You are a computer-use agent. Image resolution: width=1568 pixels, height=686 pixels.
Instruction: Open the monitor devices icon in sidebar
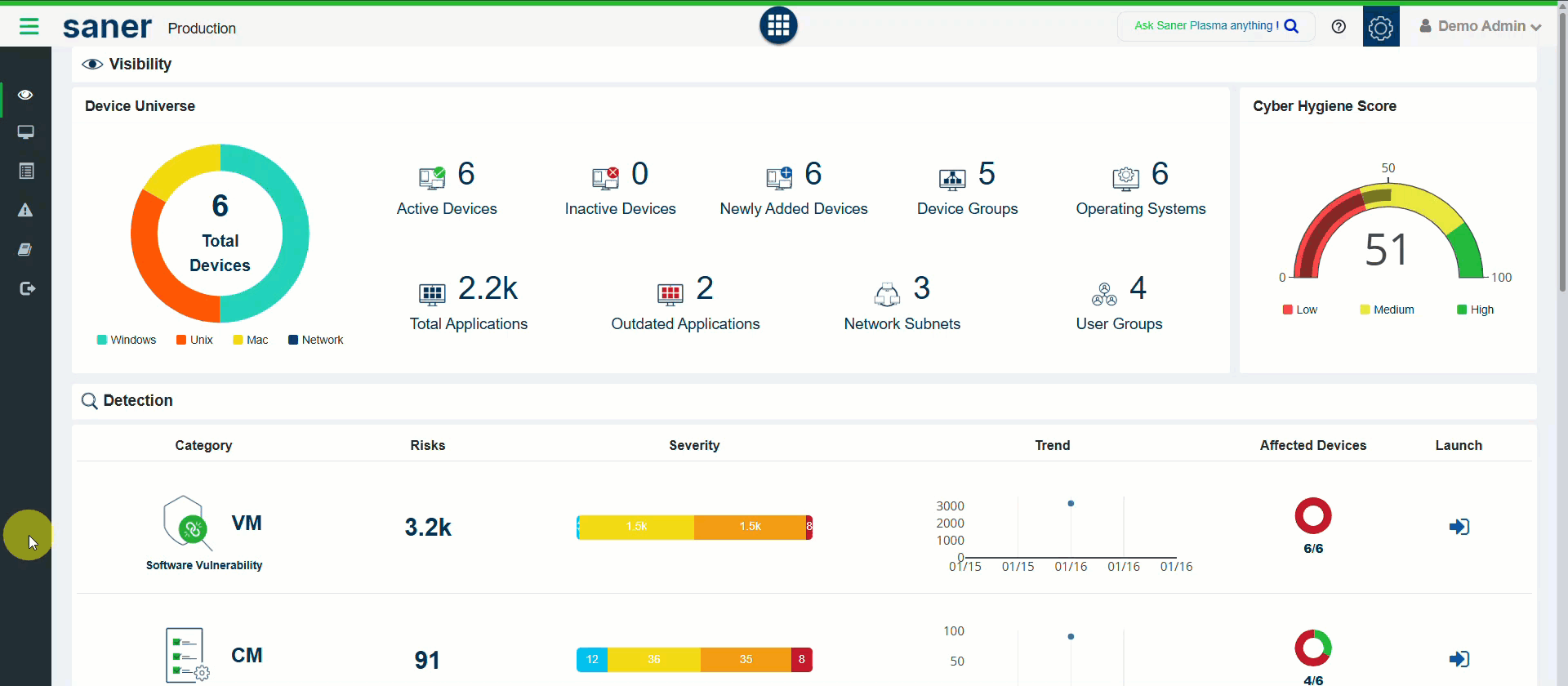(x=25, y=132)
